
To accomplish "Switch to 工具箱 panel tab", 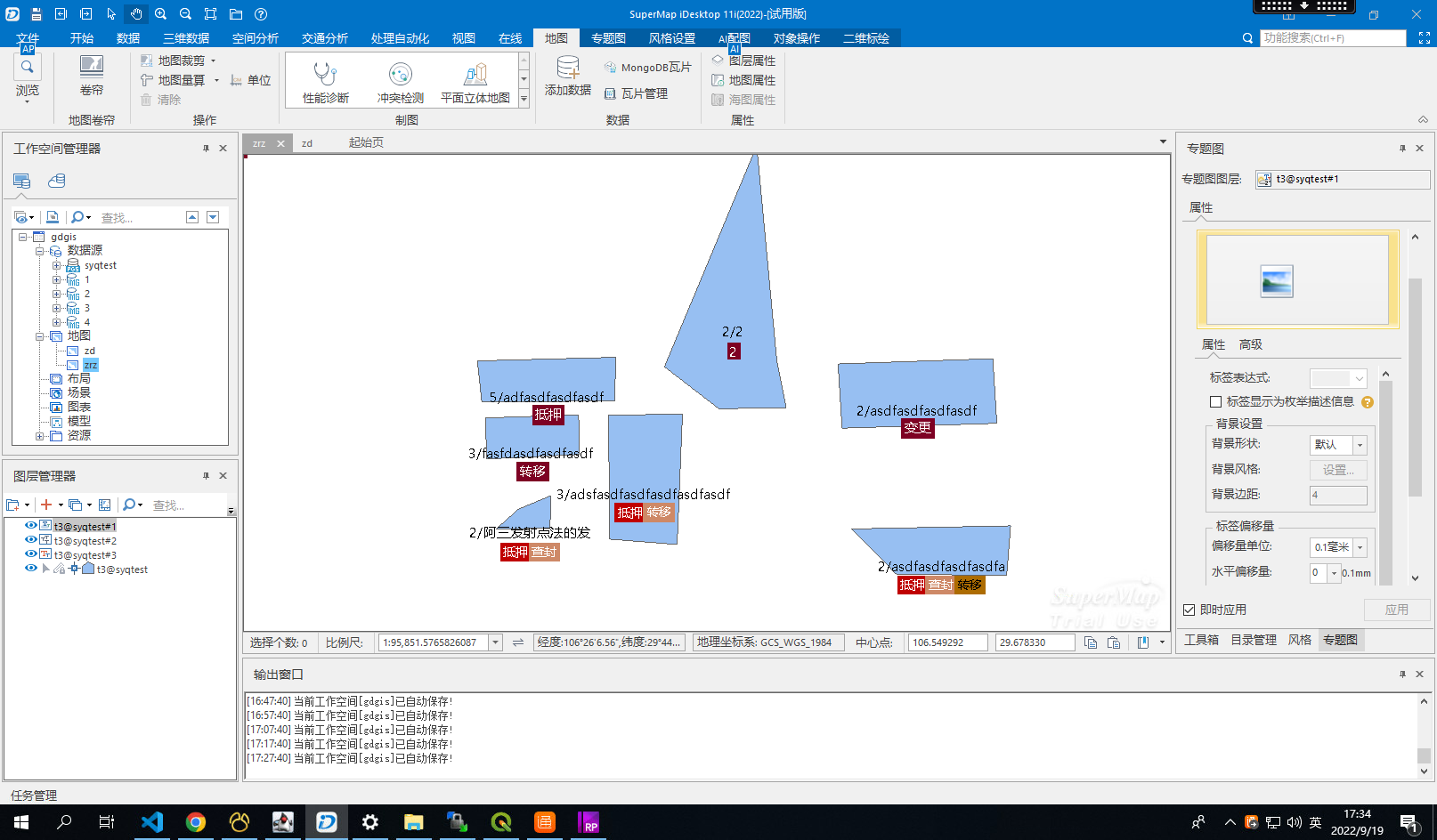I will (1201, 640).
